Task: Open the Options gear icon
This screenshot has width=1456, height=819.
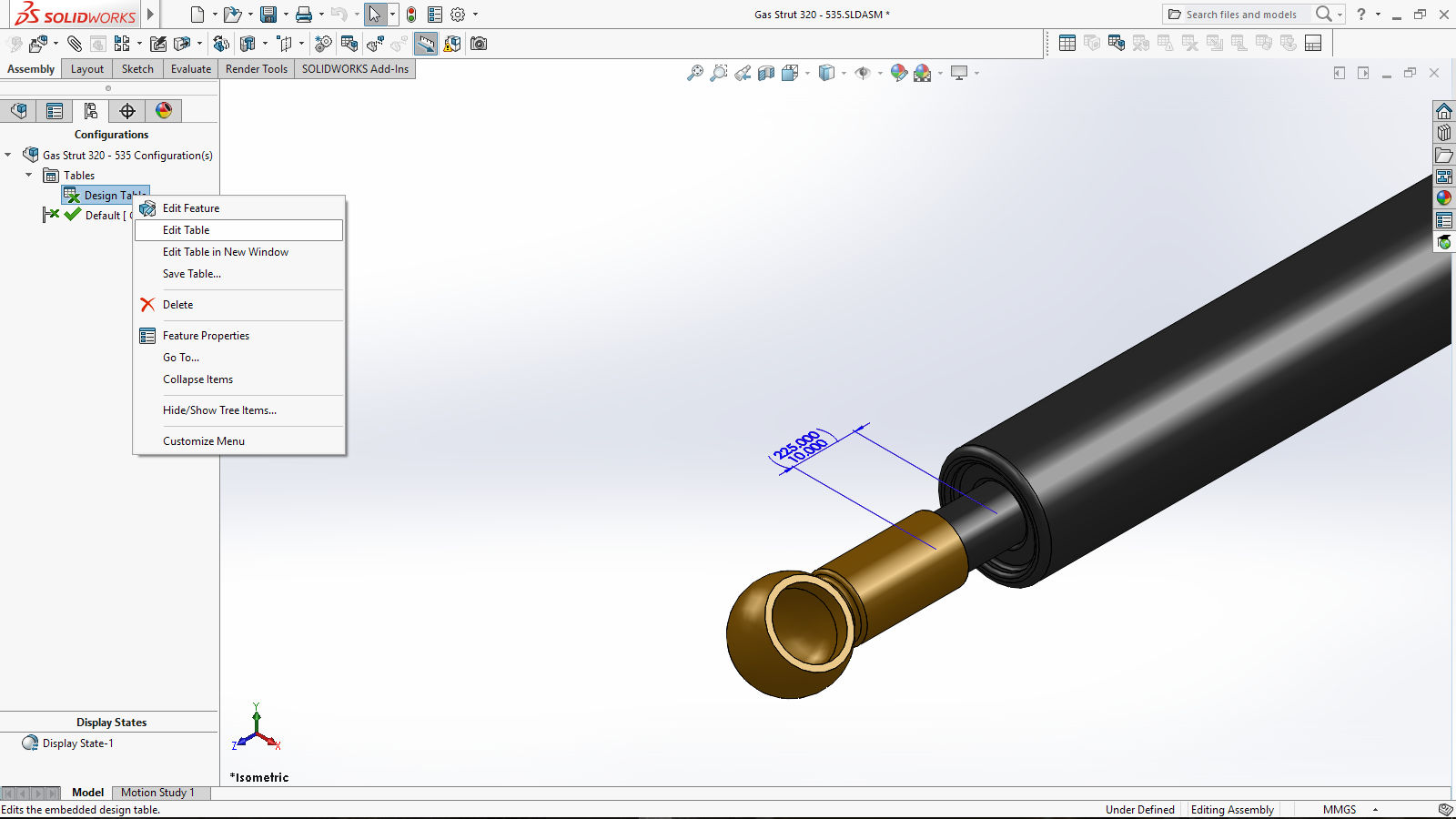Action: [x=458, y=15]
